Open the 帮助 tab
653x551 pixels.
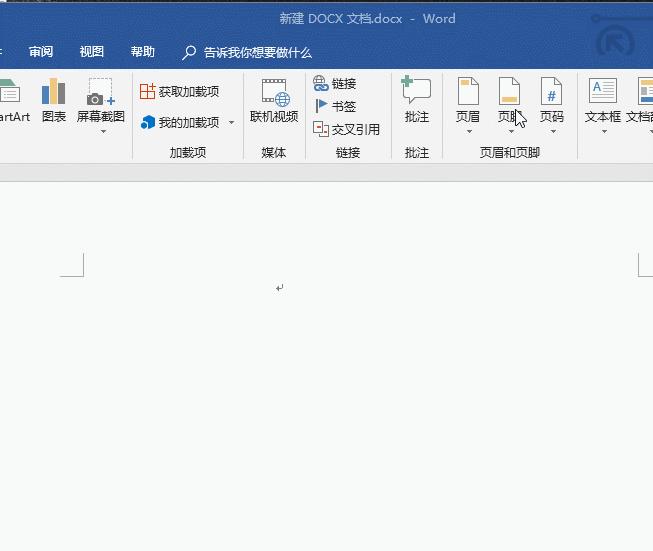coord(143,52)
